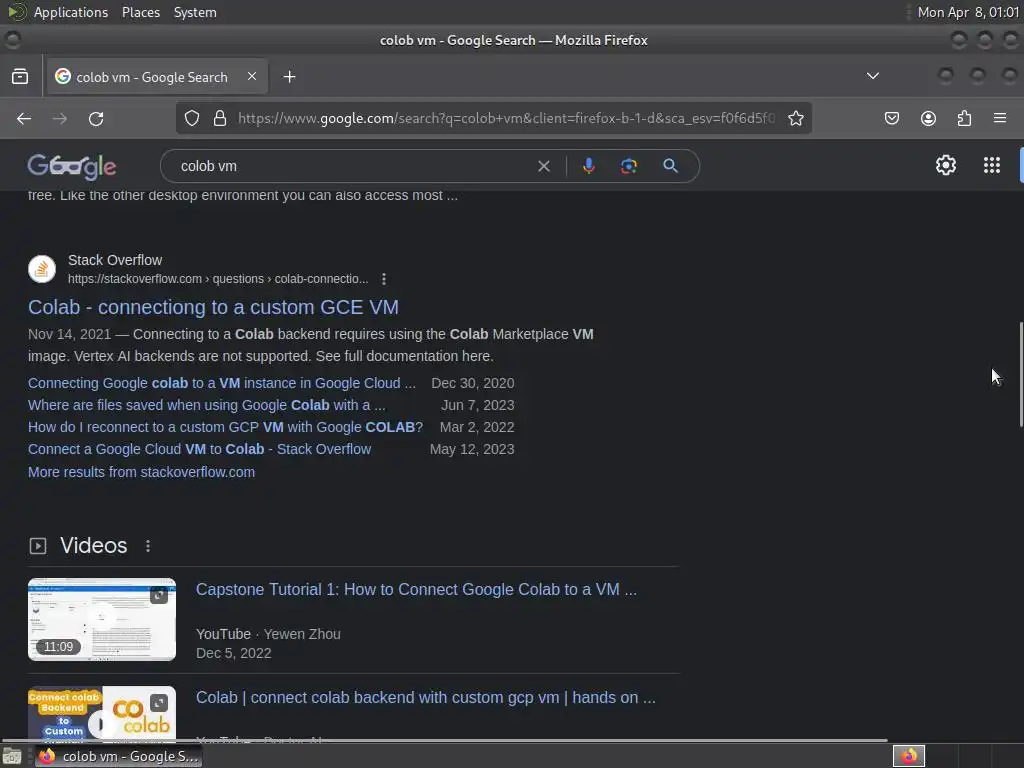Open the Applications menu
The width and height of the screenshot is (1024, 768).
coord(71,12)
